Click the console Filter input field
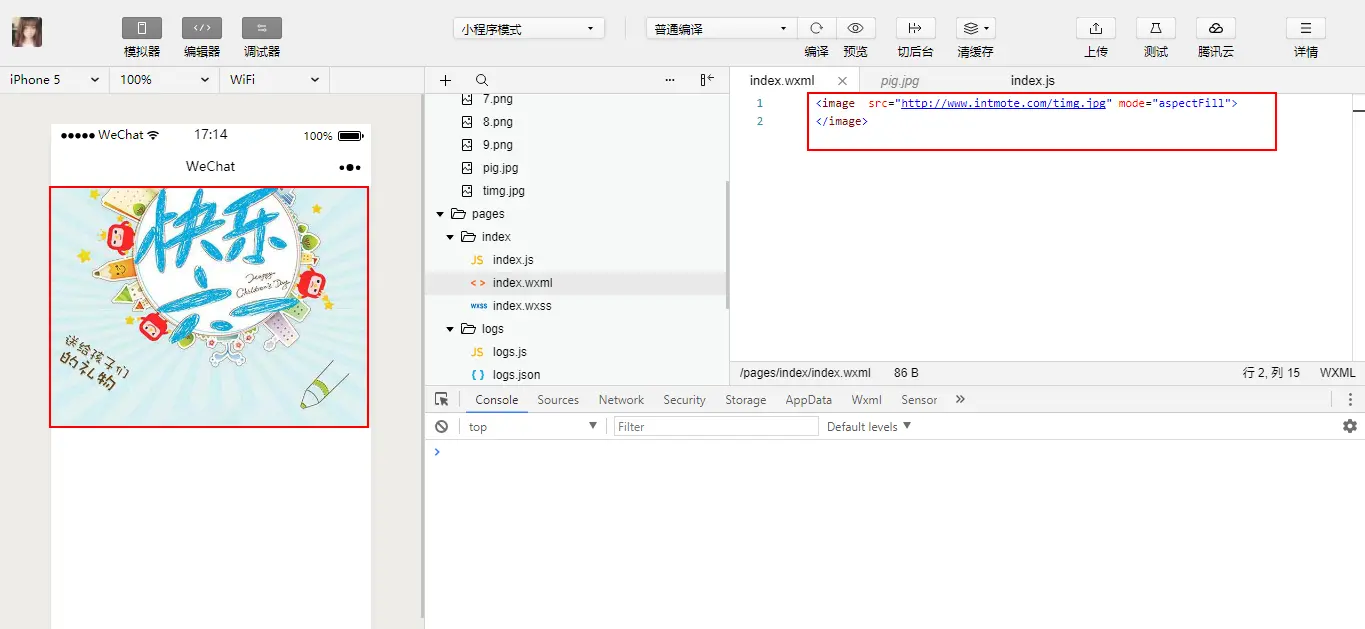The height and width of the screenshot is (629, 1365). click(716, 426)
